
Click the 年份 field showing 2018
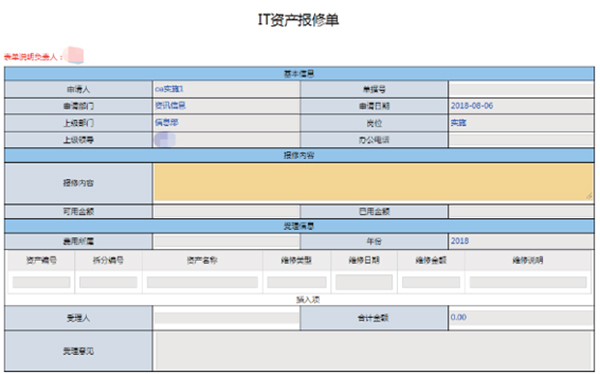pyautogui.click(x=521, y=241)
